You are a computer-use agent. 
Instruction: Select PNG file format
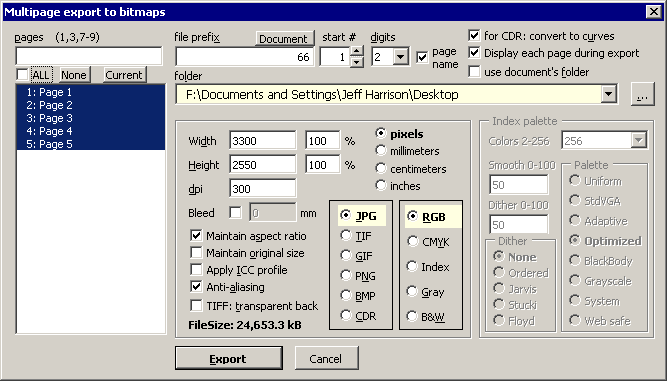tap(346, 275)
